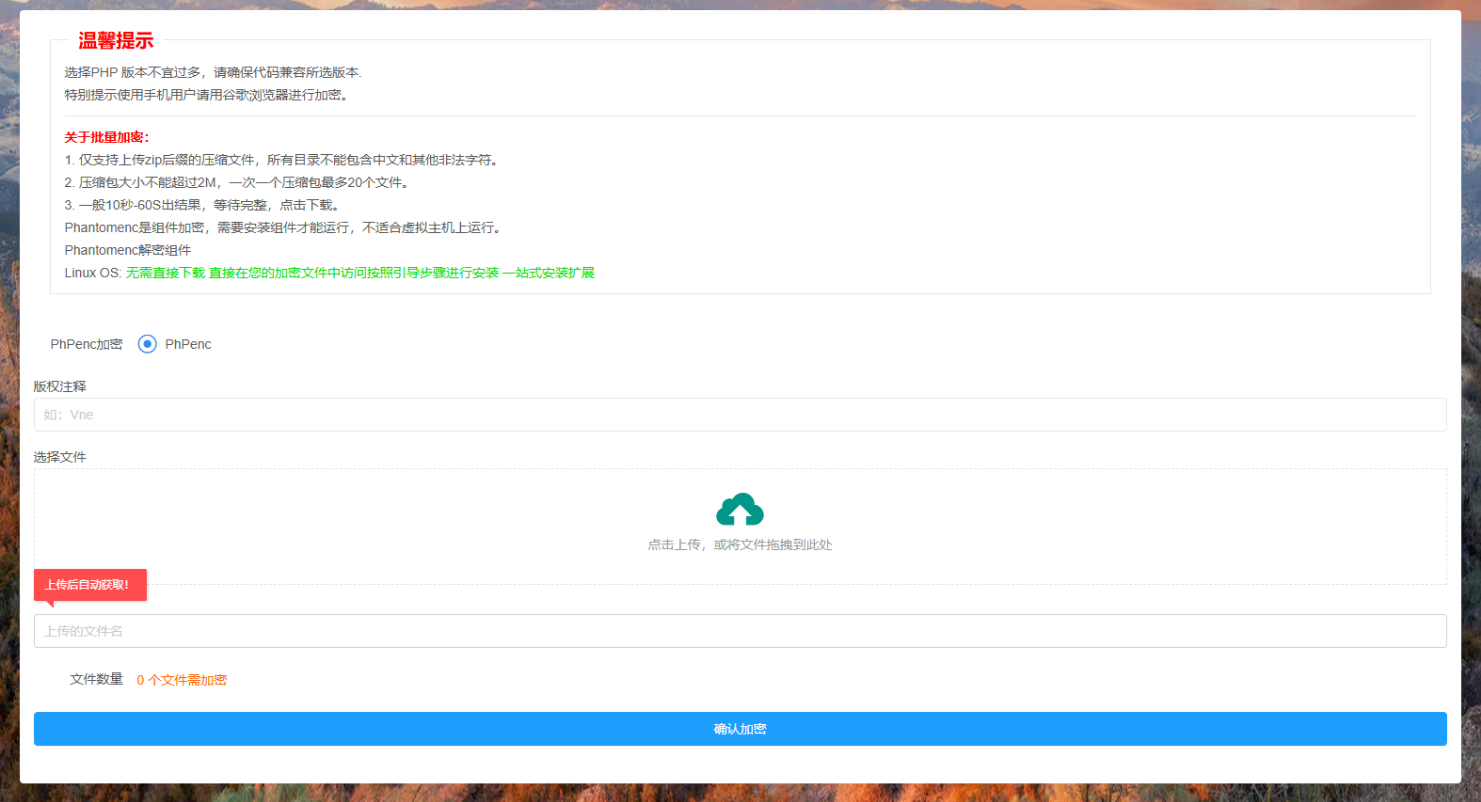Image resolution: width=1481 pixels, height=802 pixels.
Task: Click the green cloud upload icon
Action: (740, 509)
